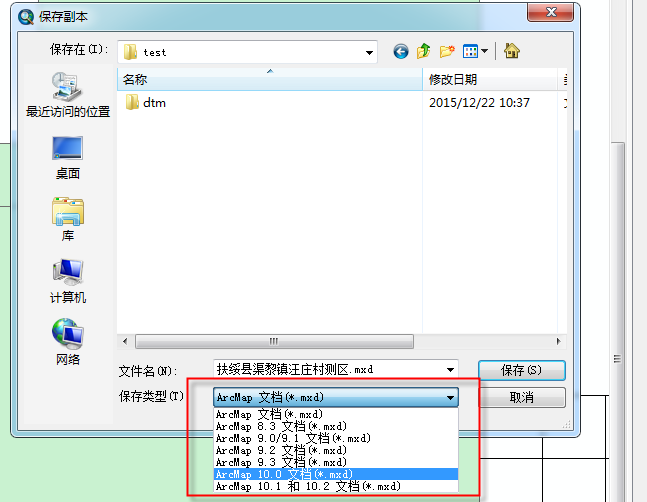
Task: Click the 文件名 input field
Action: click(x=336, y=370)
